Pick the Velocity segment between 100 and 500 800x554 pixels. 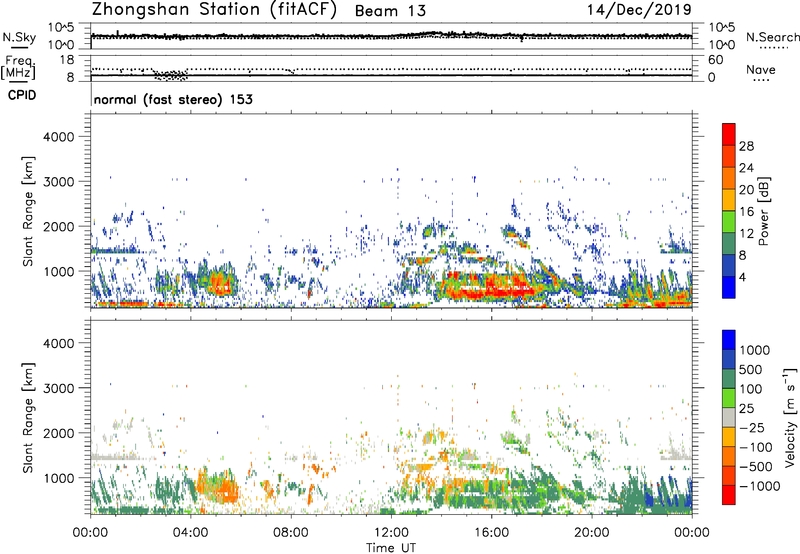click(729, 379)
